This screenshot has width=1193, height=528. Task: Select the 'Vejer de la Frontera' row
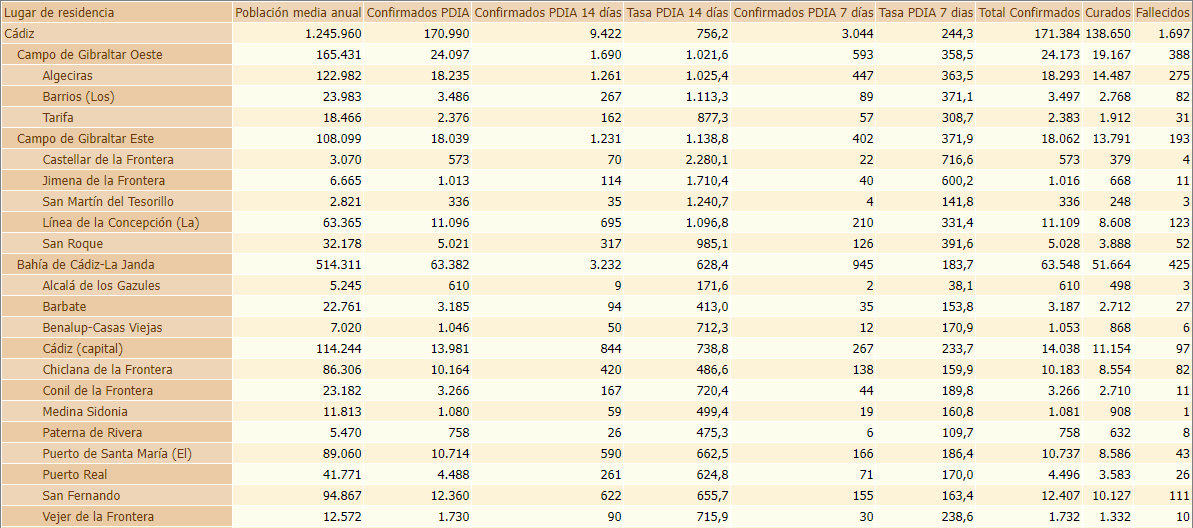point(98,517)
